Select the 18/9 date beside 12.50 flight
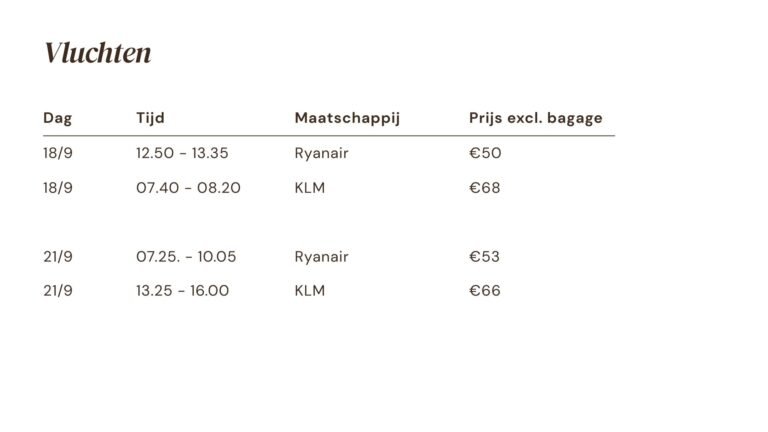 58,153
